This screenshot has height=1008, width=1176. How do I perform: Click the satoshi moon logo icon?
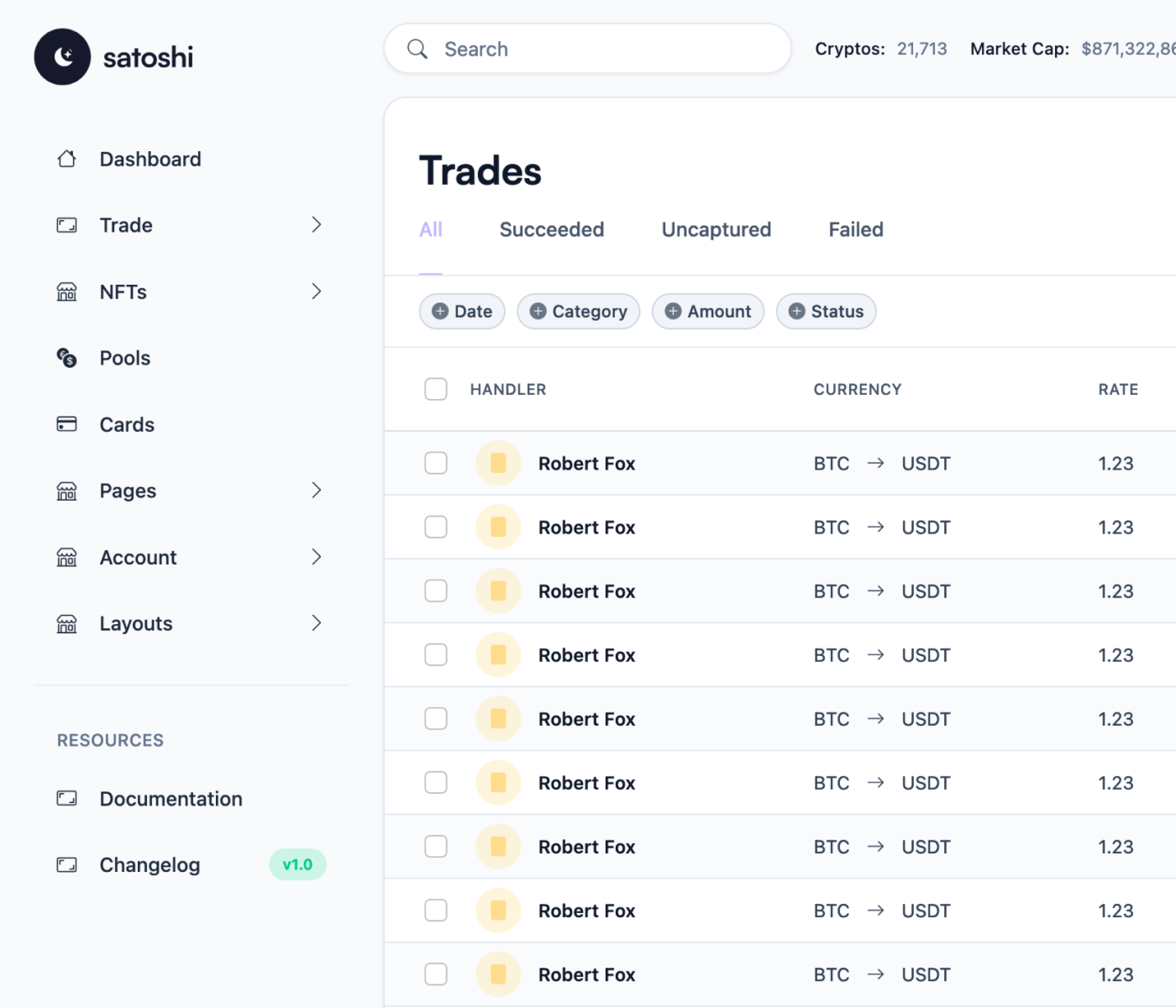[x=63, y=57]
